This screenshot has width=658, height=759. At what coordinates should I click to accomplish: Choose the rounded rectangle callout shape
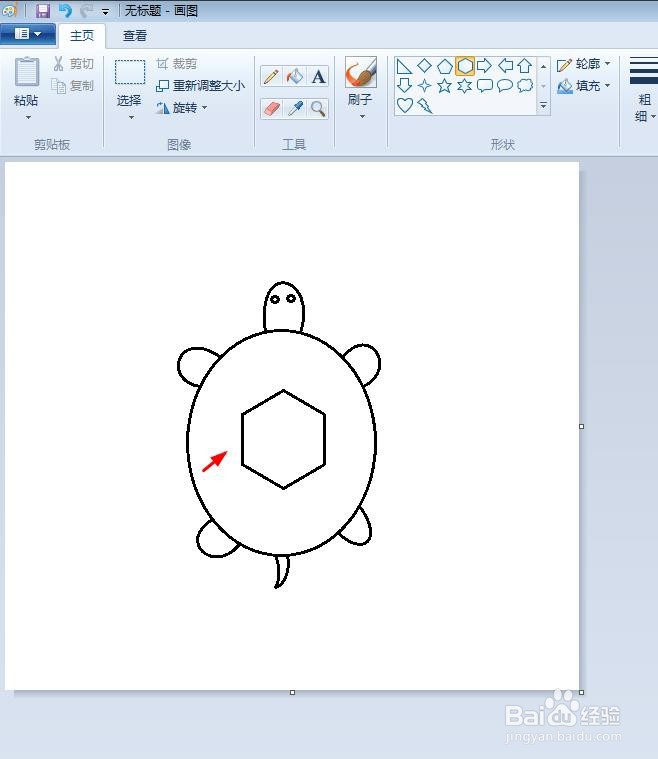485,86
